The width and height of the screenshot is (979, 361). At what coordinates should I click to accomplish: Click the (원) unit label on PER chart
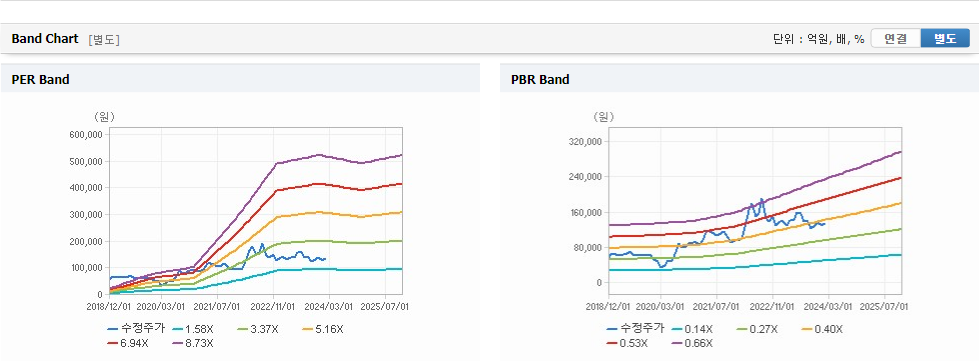tap(104, 116)
